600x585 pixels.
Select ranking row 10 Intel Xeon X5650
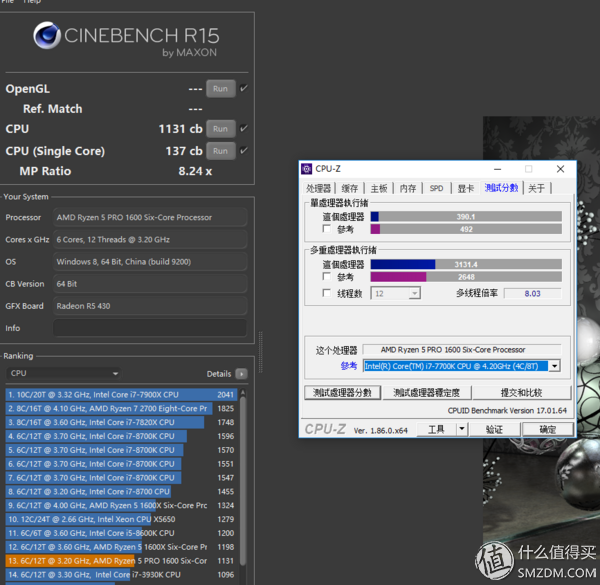[x=121, y=519]
